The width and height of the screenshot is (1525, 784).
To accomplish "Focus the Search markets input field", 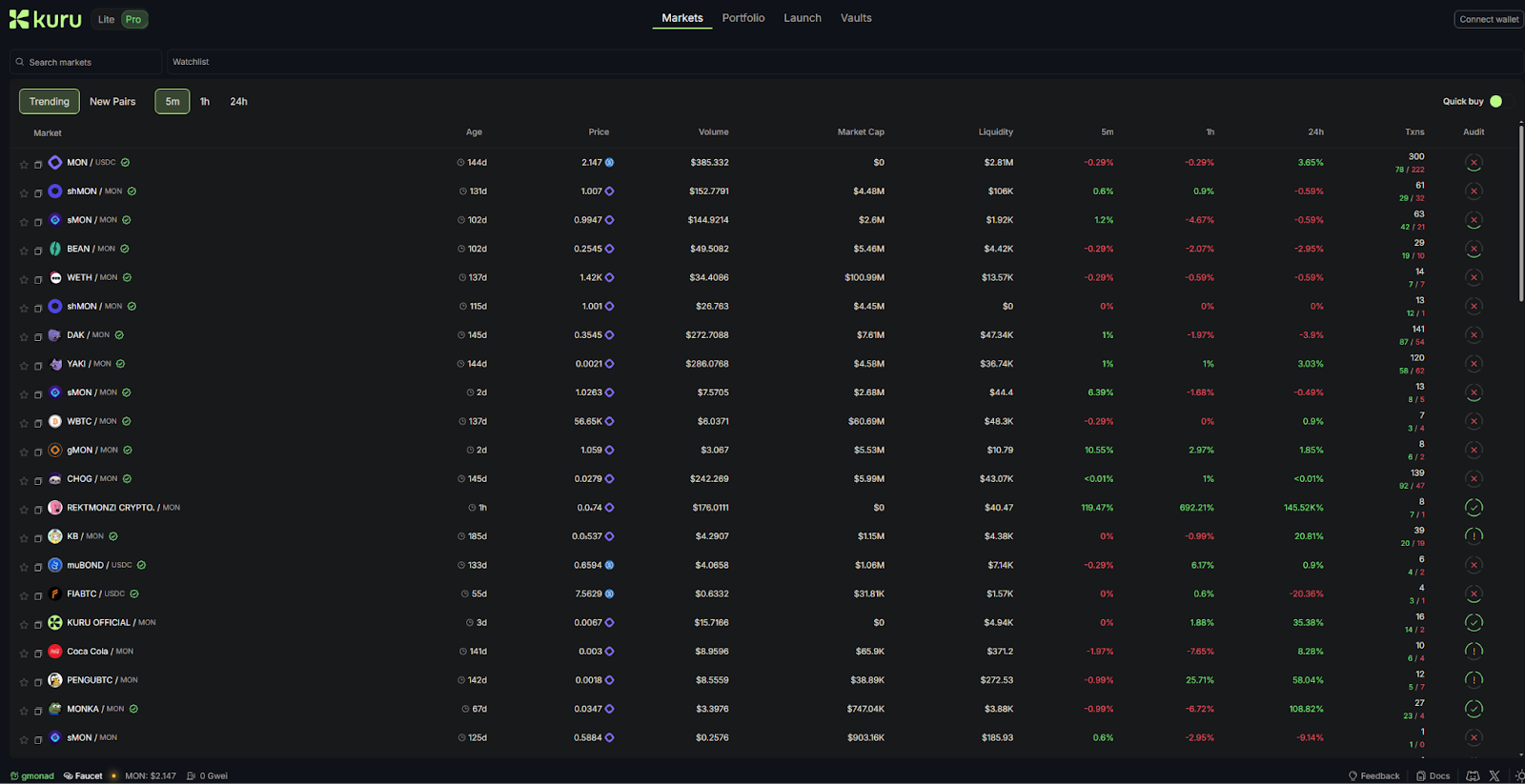I will coord(86,62).
